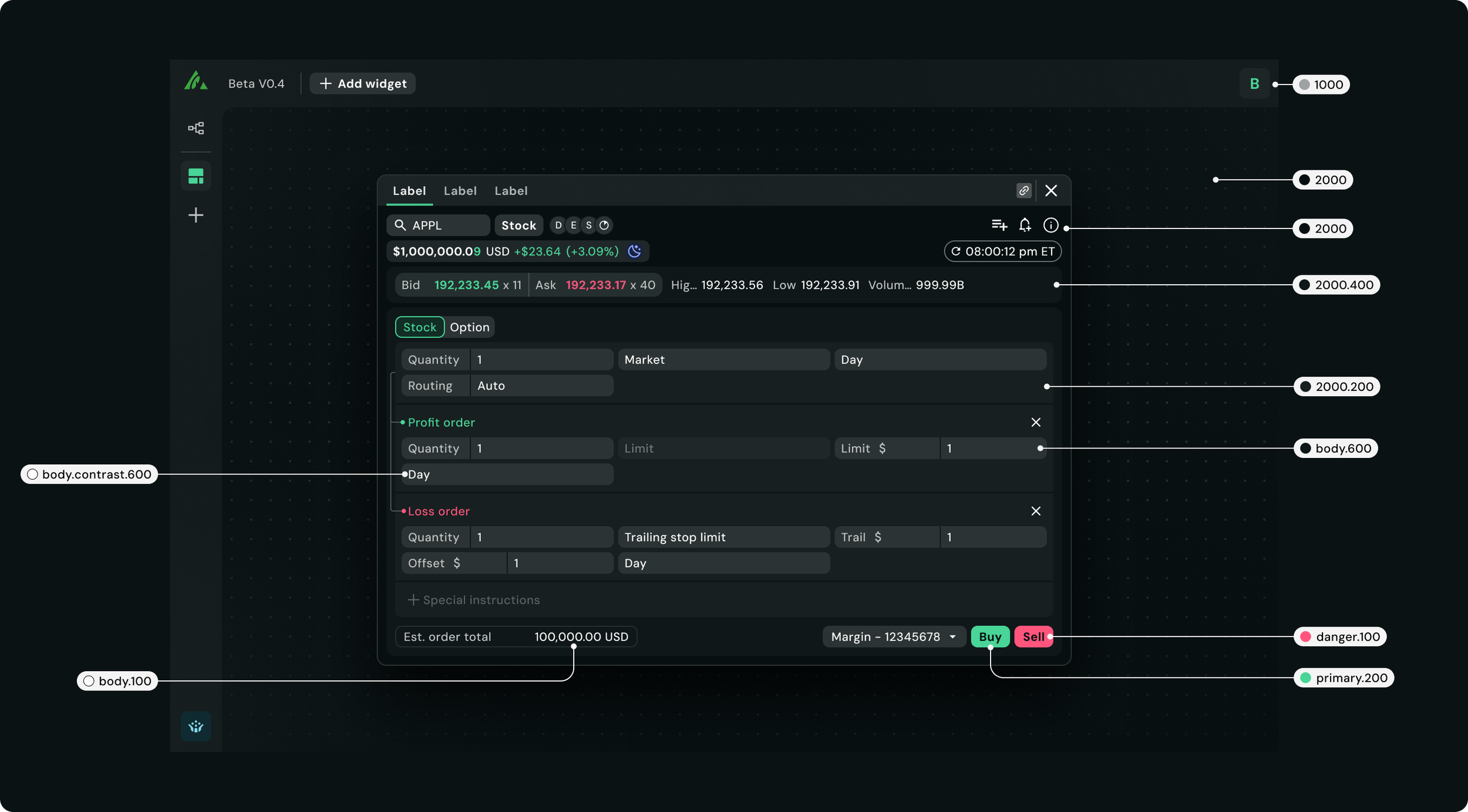This screenshot has height=812, width=1468.
Task: Expand the Margin - 12345678 account dropdown
Action: click(894, 636)
